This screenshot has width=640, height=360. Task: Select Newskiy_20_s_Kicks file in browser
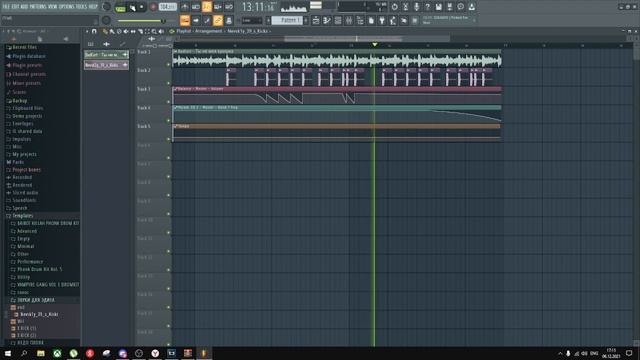tap(39, 315)
